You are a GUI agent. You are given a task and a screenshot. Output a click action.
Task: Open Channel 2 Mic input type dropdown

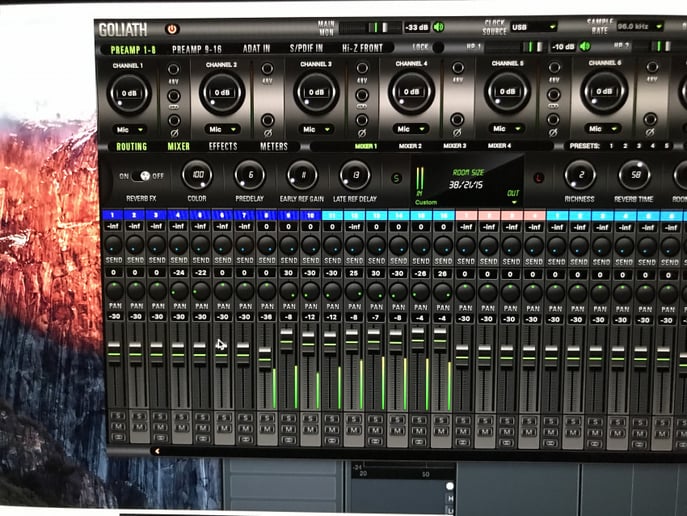click(x=222, y=129)
